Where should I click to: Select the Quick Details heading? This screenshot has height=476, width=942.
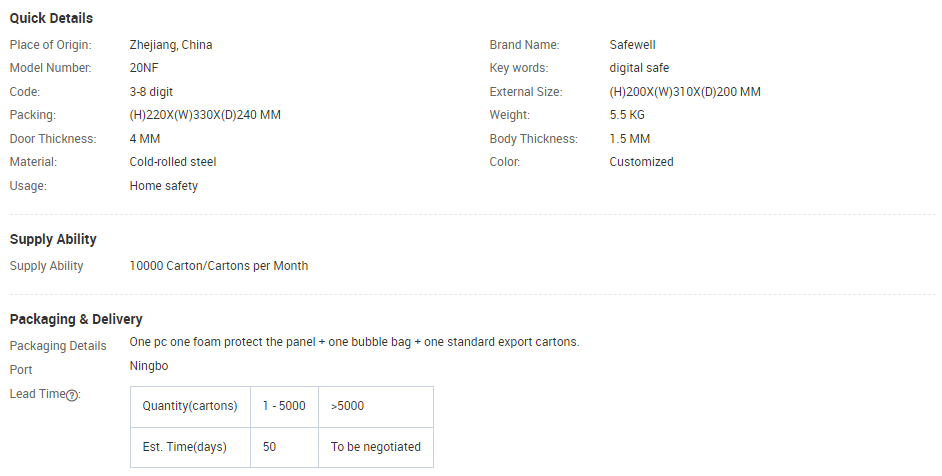(51, 18)
